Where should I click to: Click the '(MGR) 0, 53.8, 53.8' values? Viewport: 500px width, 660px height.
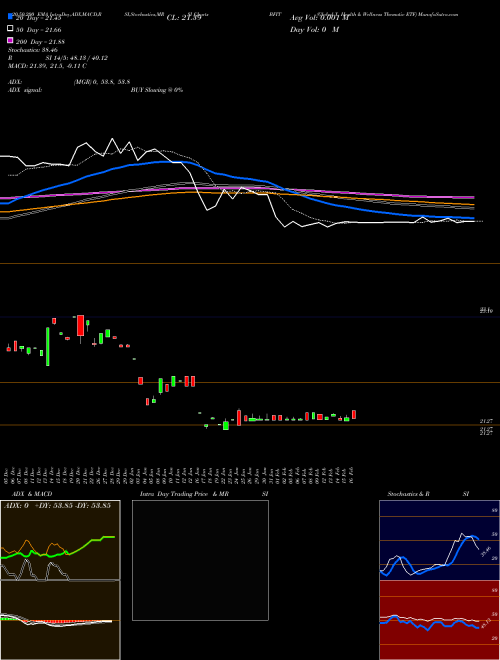[x=101, y=82]
